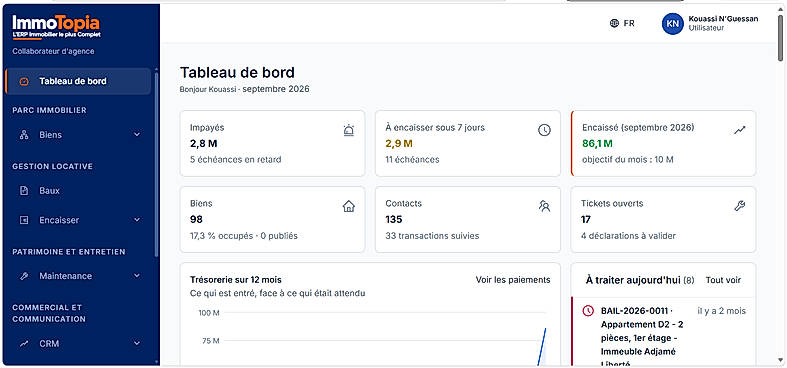The height and width of the screenshot is (368, 787).
Task: Click the '75 M' chart axis label
Action: 211,340
